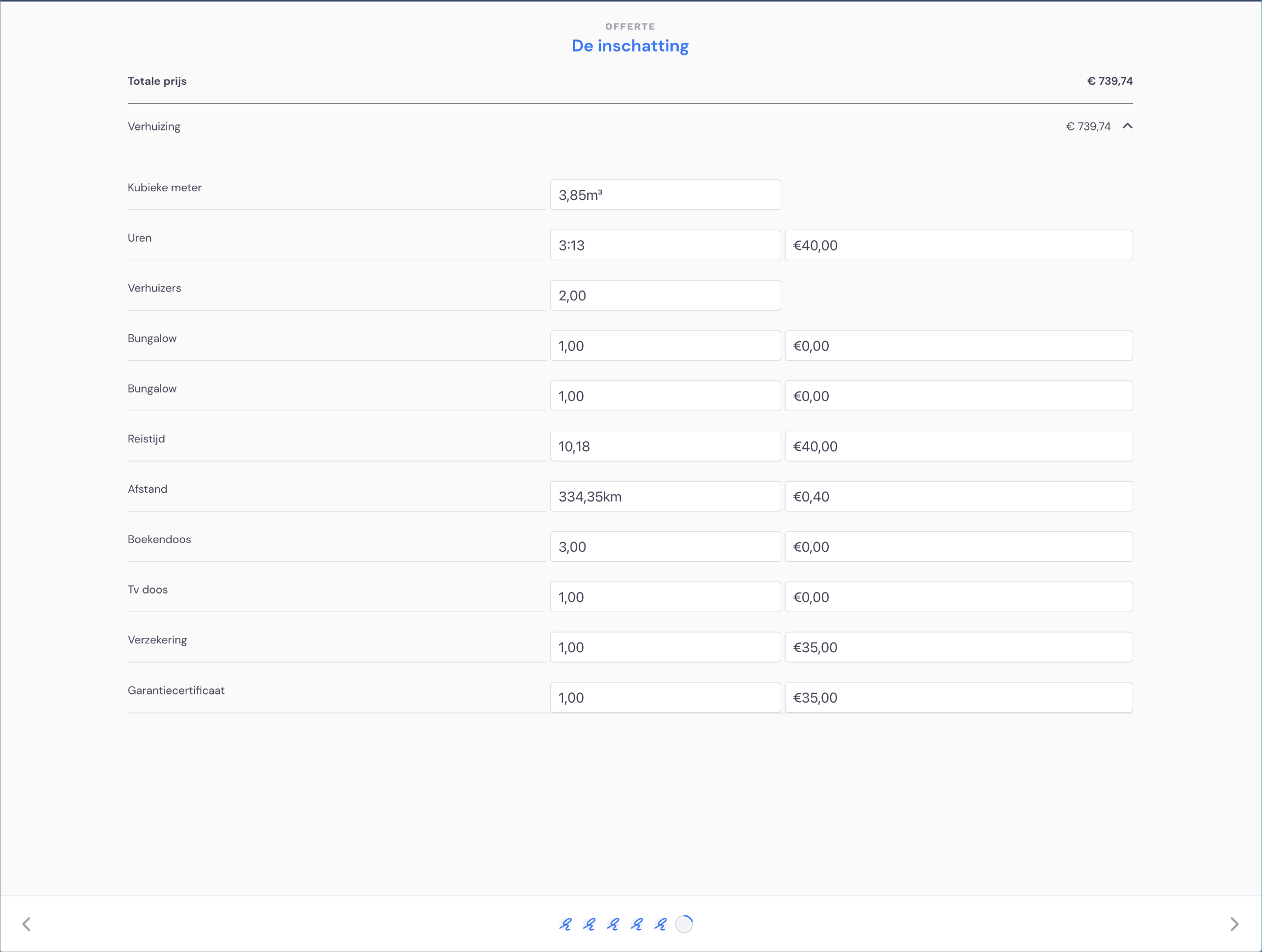Edit the Verzekering price field
Screen dimensions: 1262x952
click(x=958, y=647)
